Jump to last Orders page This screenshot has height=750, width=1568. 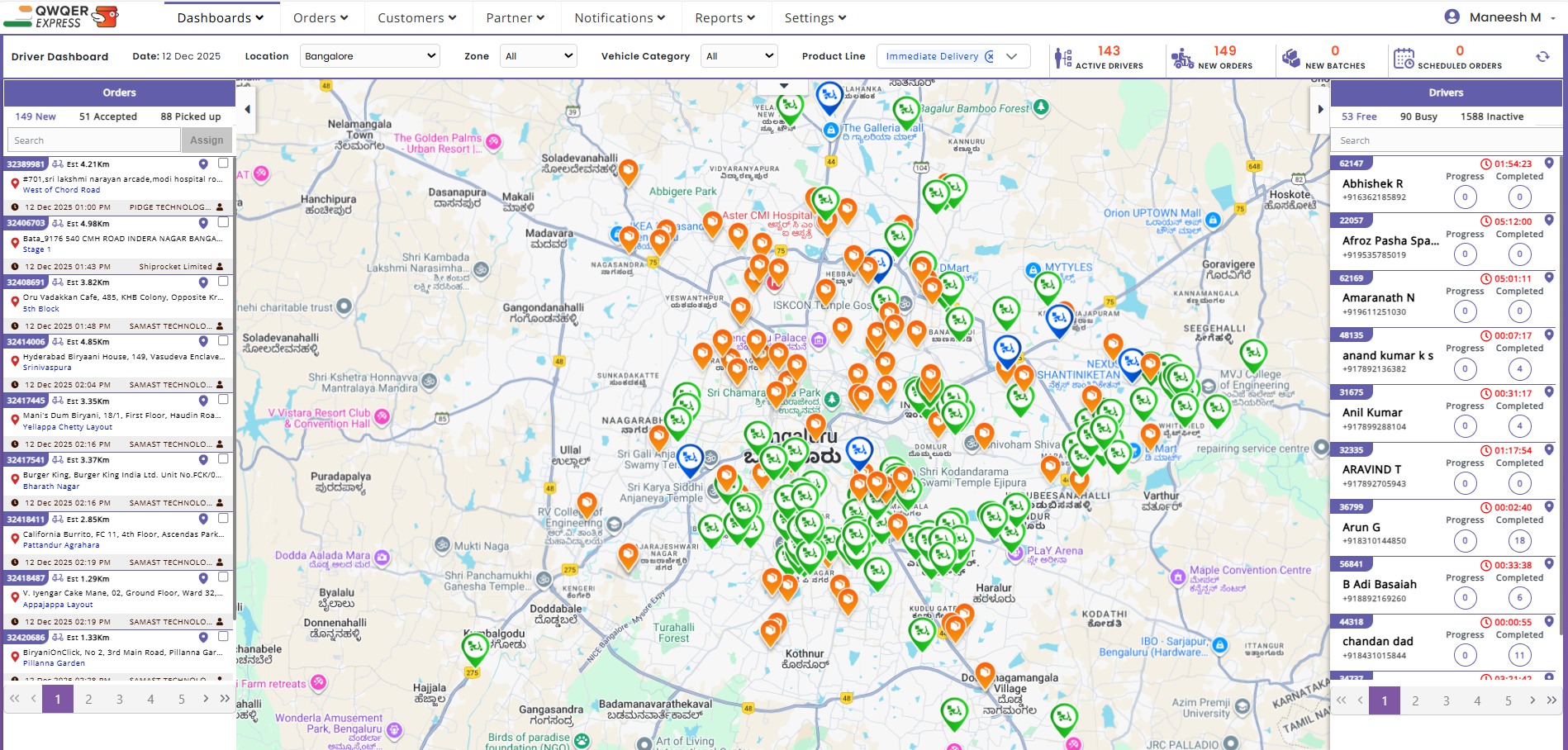225,699
